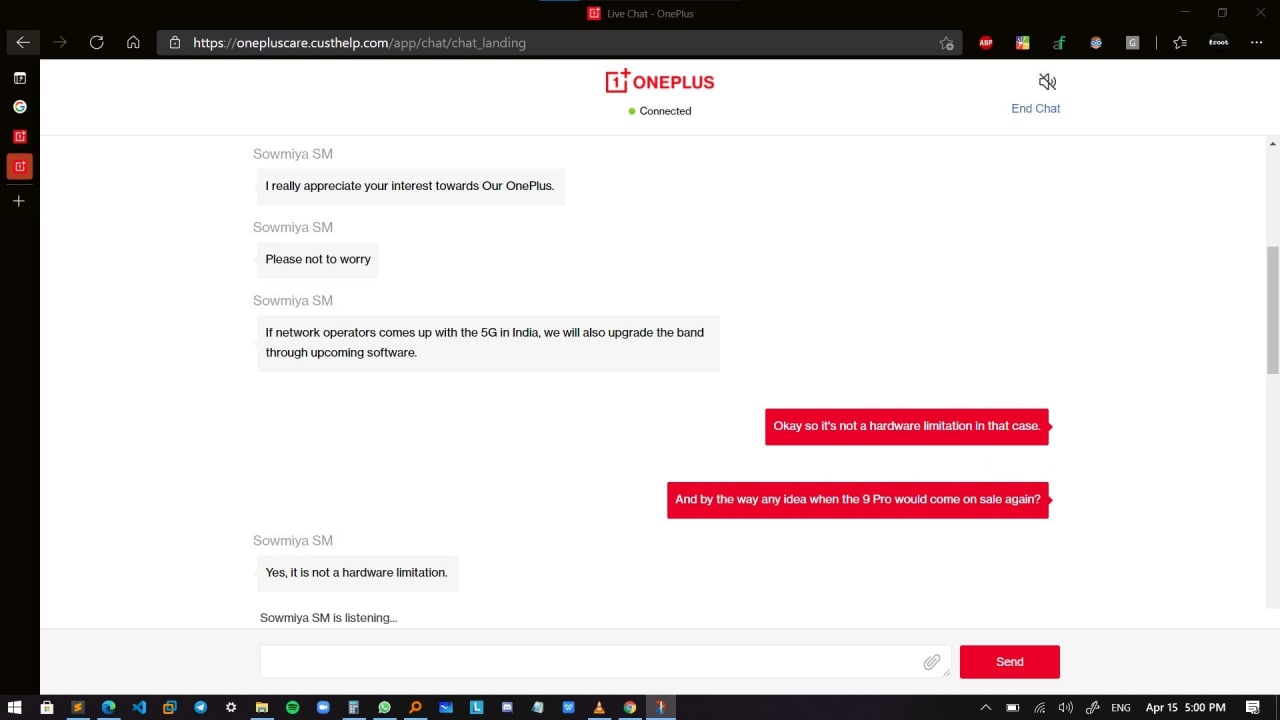Switch to the Google vertical tab
This screenshot has height=720, width=1280.
tap(19, 107)
